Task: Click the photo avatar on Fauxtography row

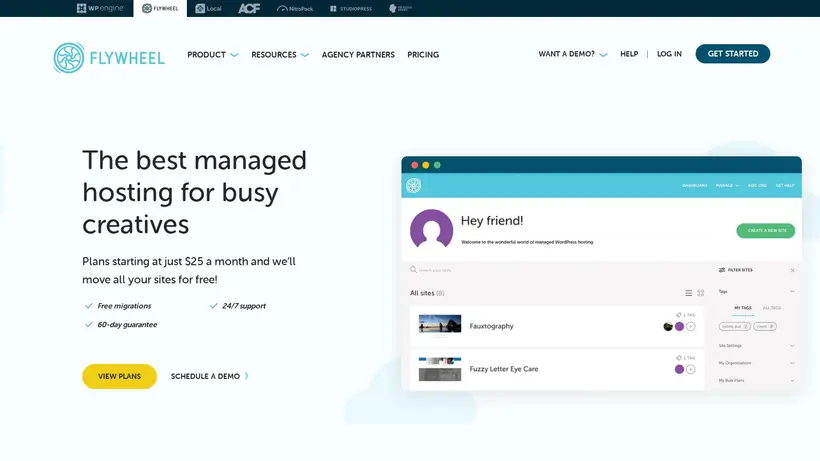Action: pyautogui.click(x=668, y=327)
